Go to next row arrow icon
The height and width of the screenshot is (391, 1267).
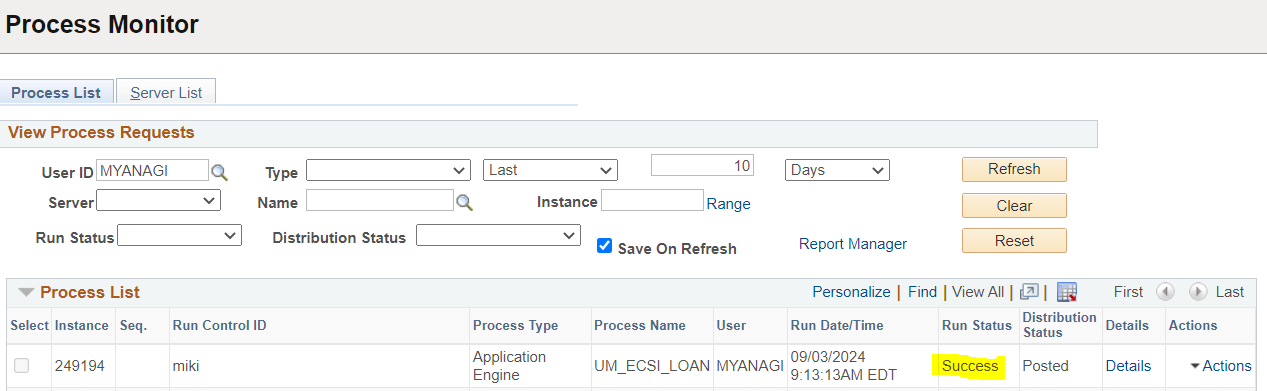click(1198, 292)
